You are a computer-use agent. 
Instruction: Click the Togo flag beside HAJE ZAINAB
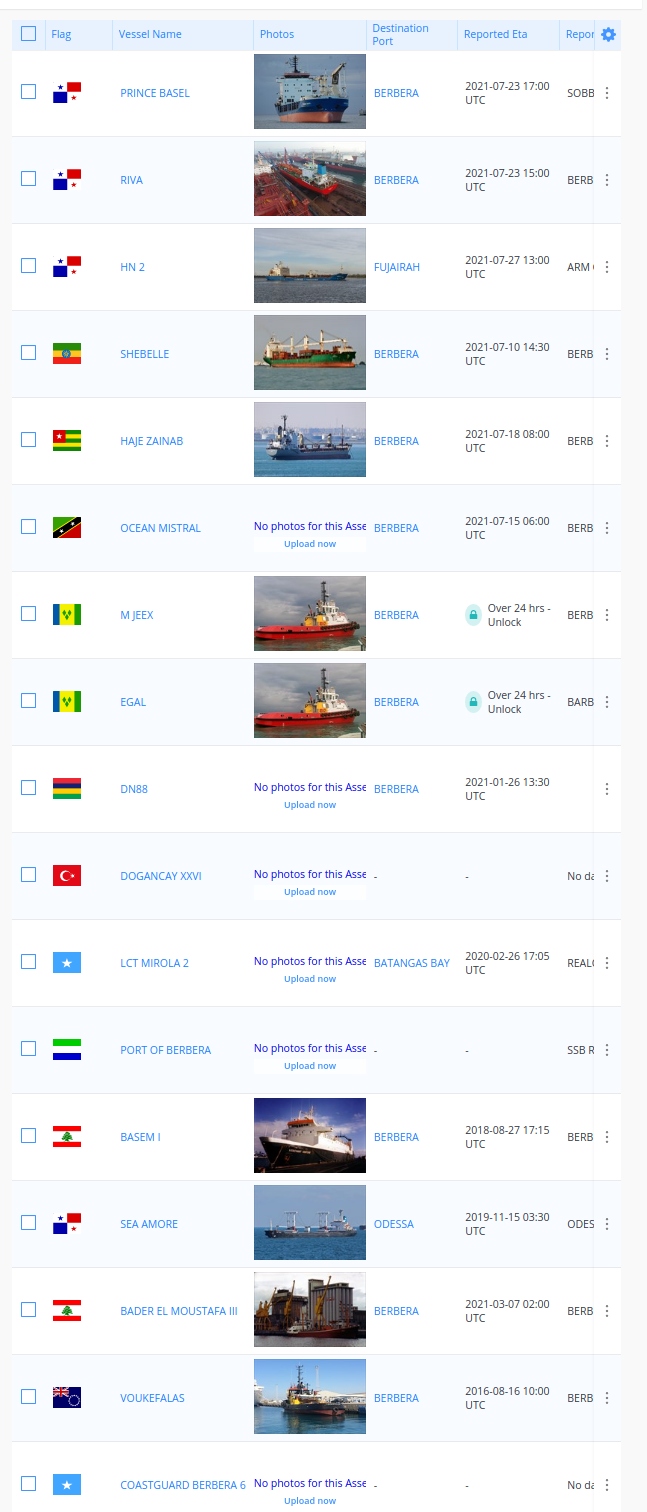[x=67, y=441]
